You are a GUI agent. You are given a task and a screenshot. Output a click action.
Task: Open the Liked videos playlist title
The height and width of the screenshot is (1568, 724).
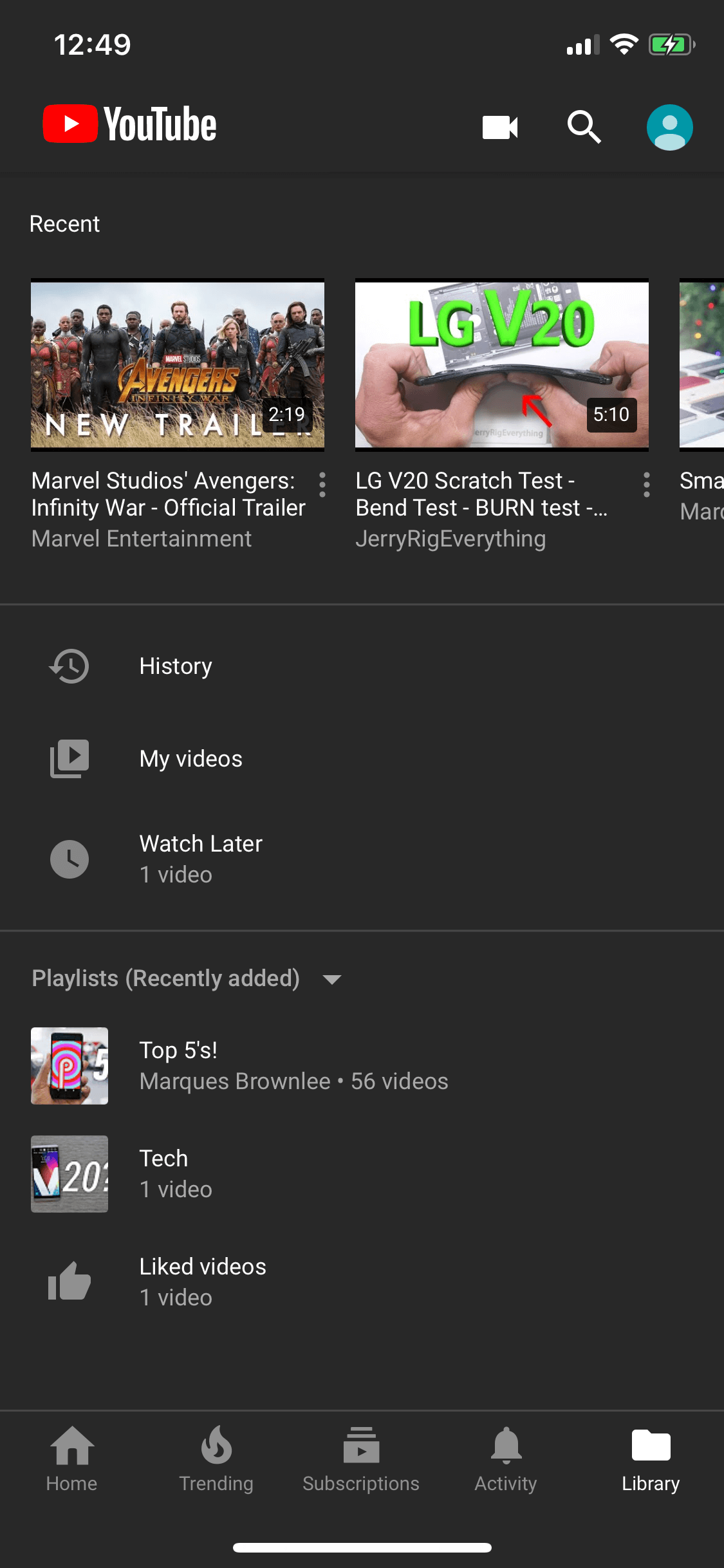203,1267
